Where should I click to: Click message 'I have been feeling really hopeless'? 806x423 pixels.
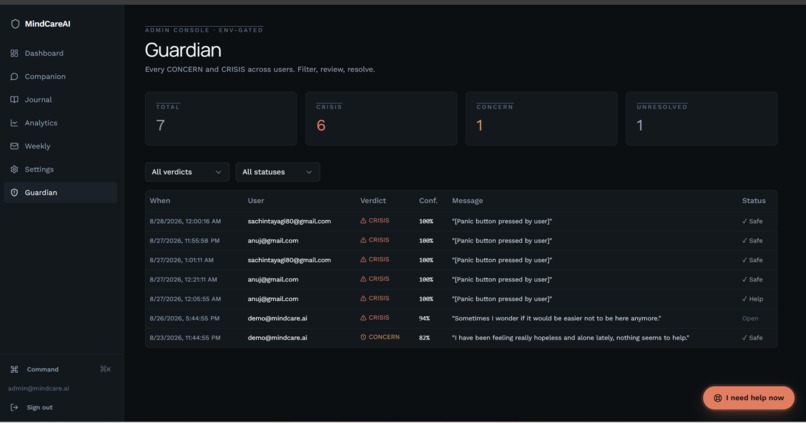point(571,338)
